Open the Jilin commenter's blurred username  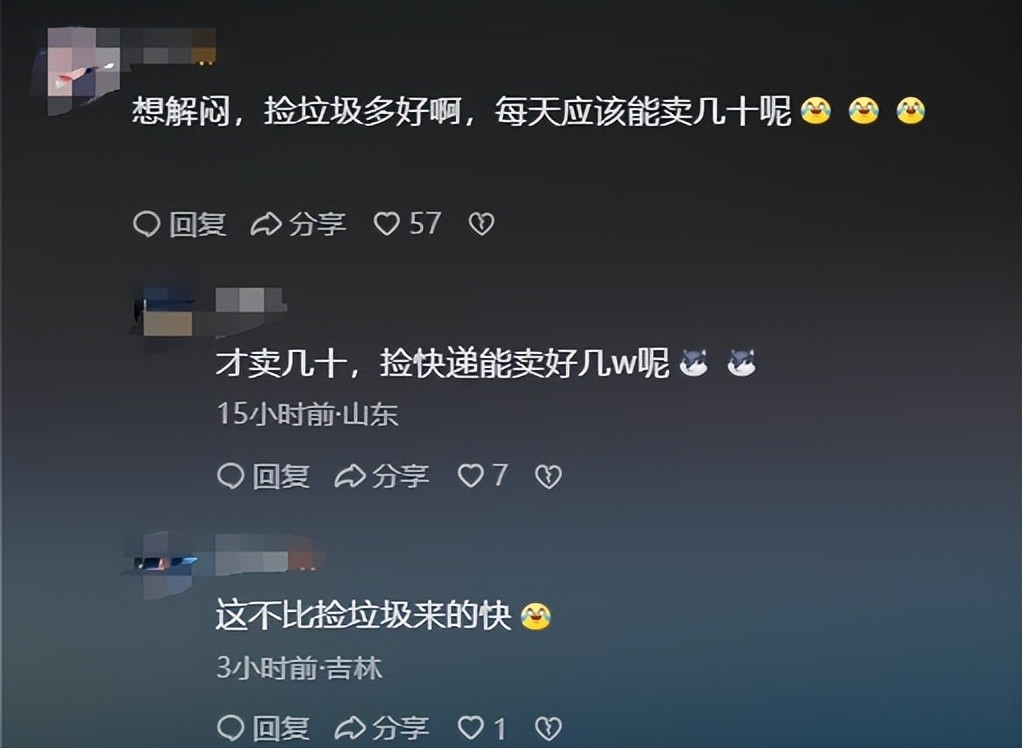point(269,553)
